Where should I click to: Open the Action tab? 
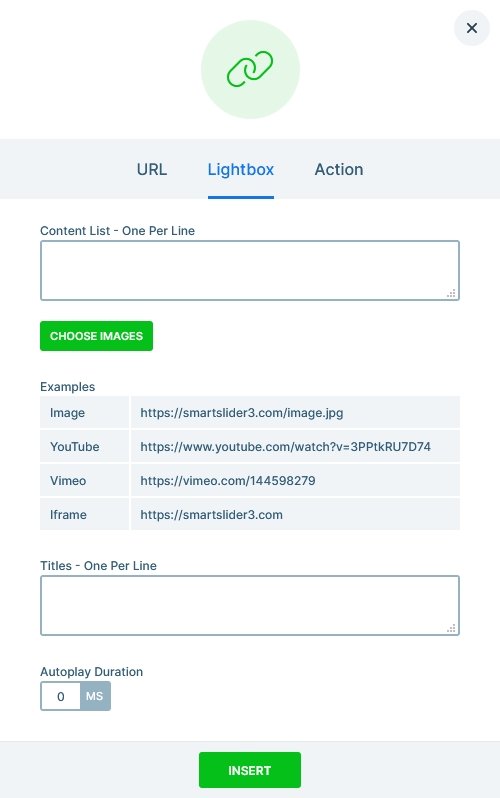coord(339,169)
